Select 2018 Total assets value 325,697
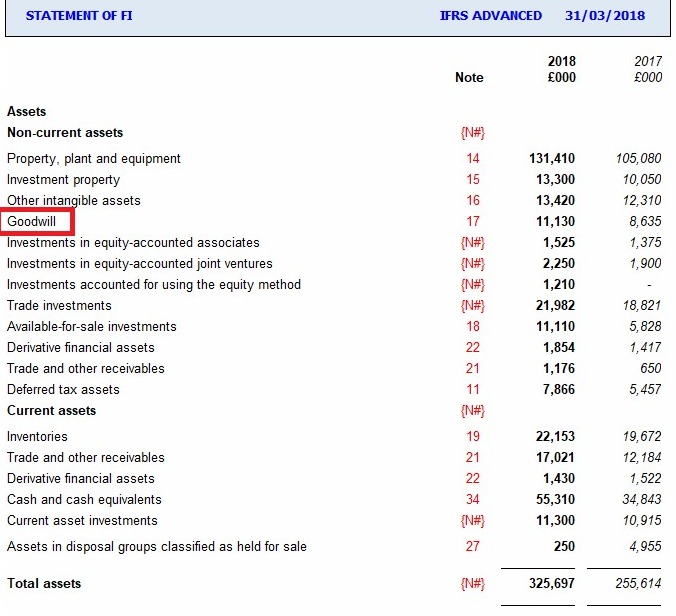The image size is (676, 616). pos(551,584)
